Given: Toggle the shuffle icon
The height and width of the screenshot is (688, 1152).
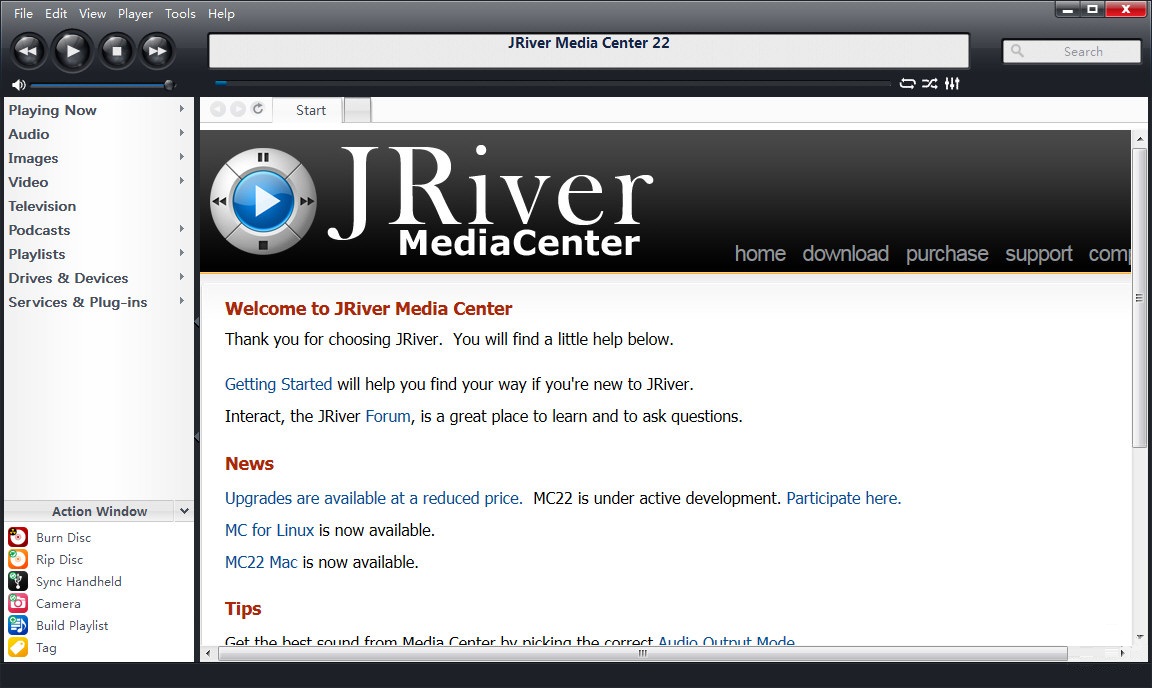Looking at the screenshot, I should (929, 84).
